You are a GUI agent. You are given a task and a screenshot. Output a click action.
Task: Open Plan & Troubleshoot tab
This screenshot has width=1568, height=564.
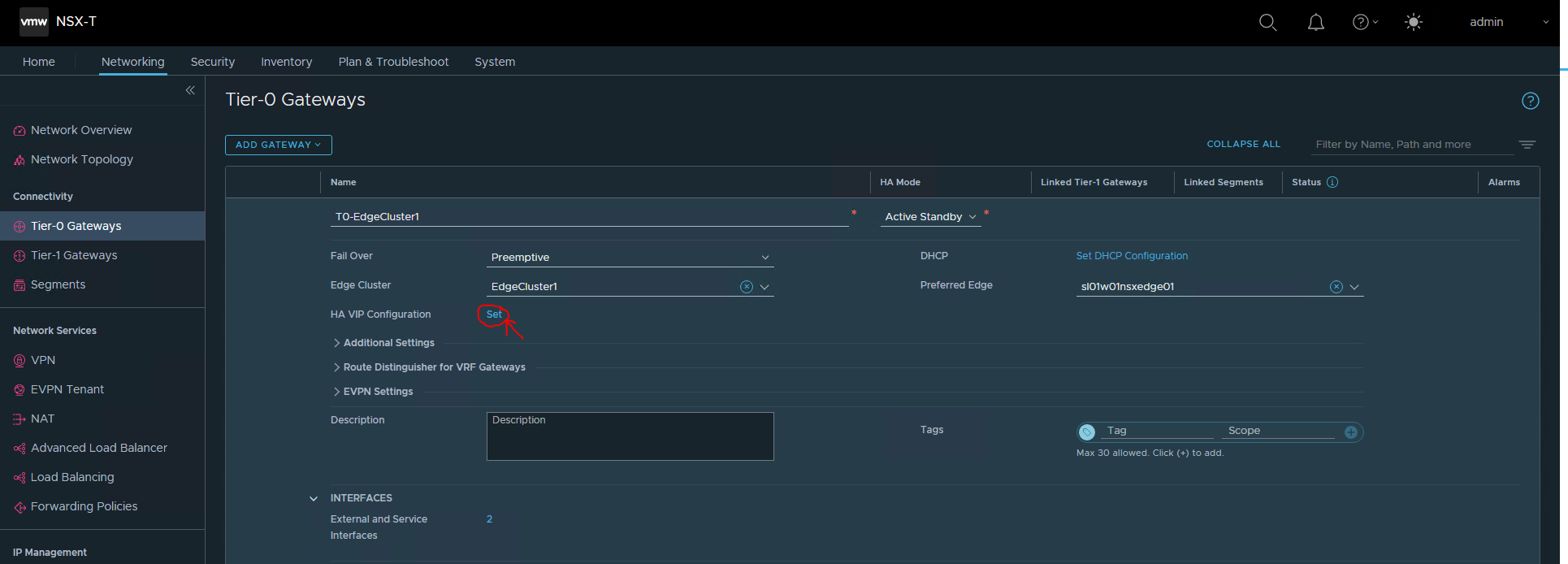pos(393,62)
